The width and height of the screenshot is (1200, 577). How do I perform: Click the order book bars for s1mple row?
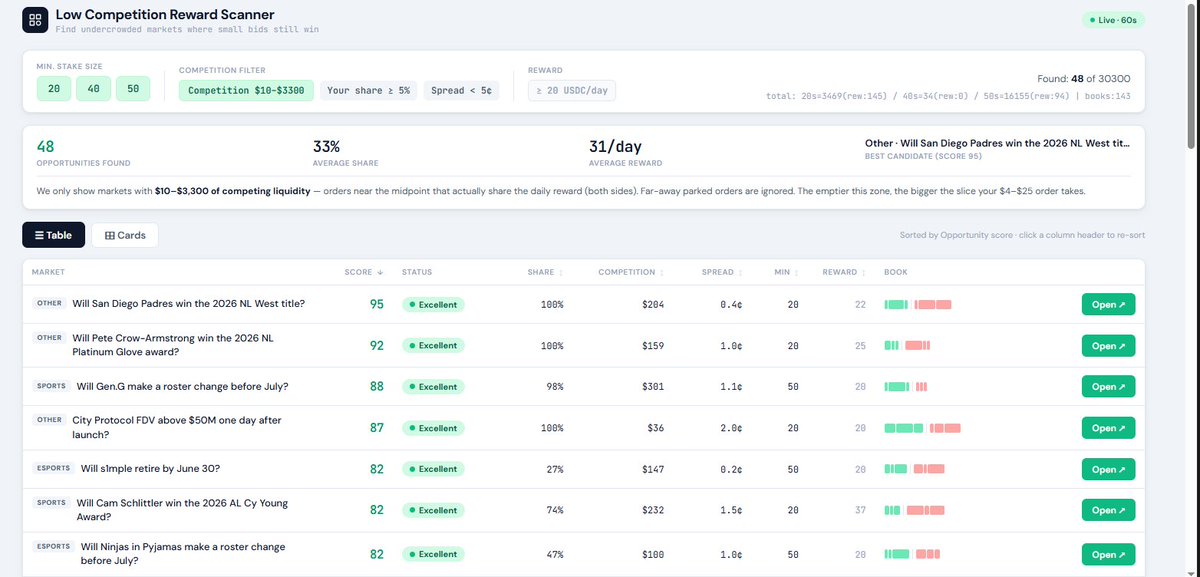coord(914,469)
